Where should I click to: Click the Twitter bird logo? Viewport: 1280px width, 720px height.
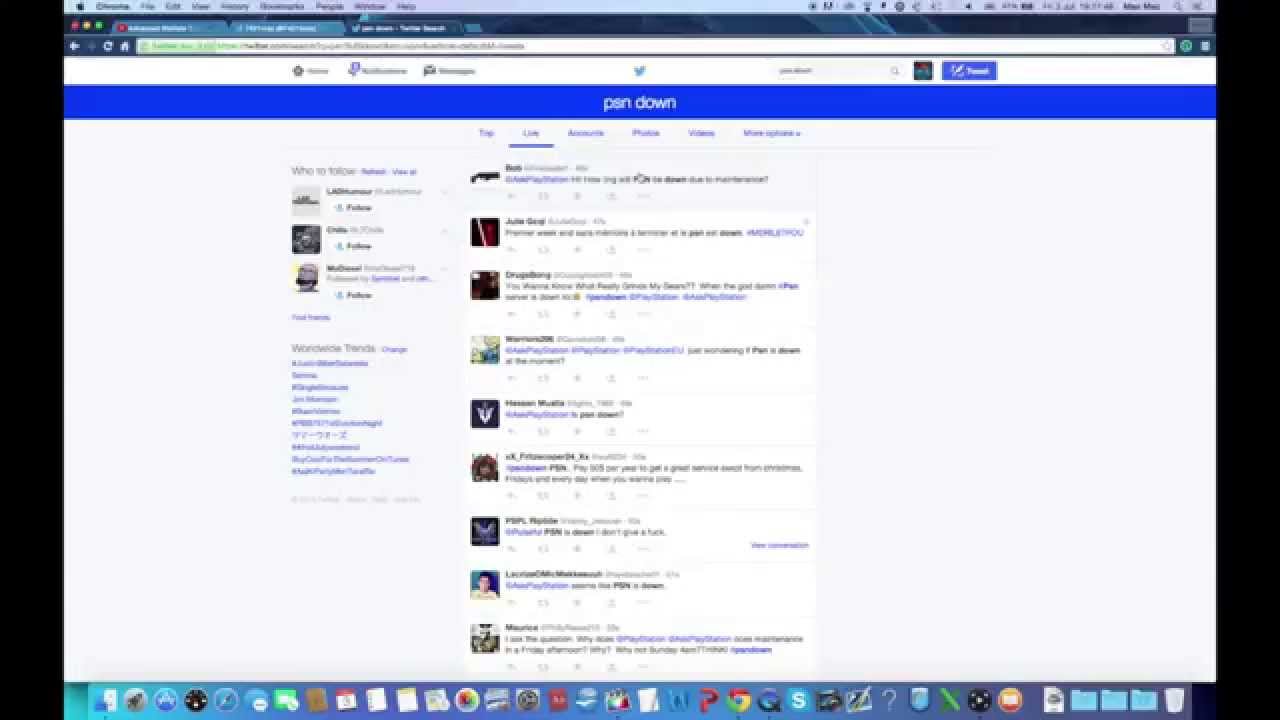pos(640,71)
